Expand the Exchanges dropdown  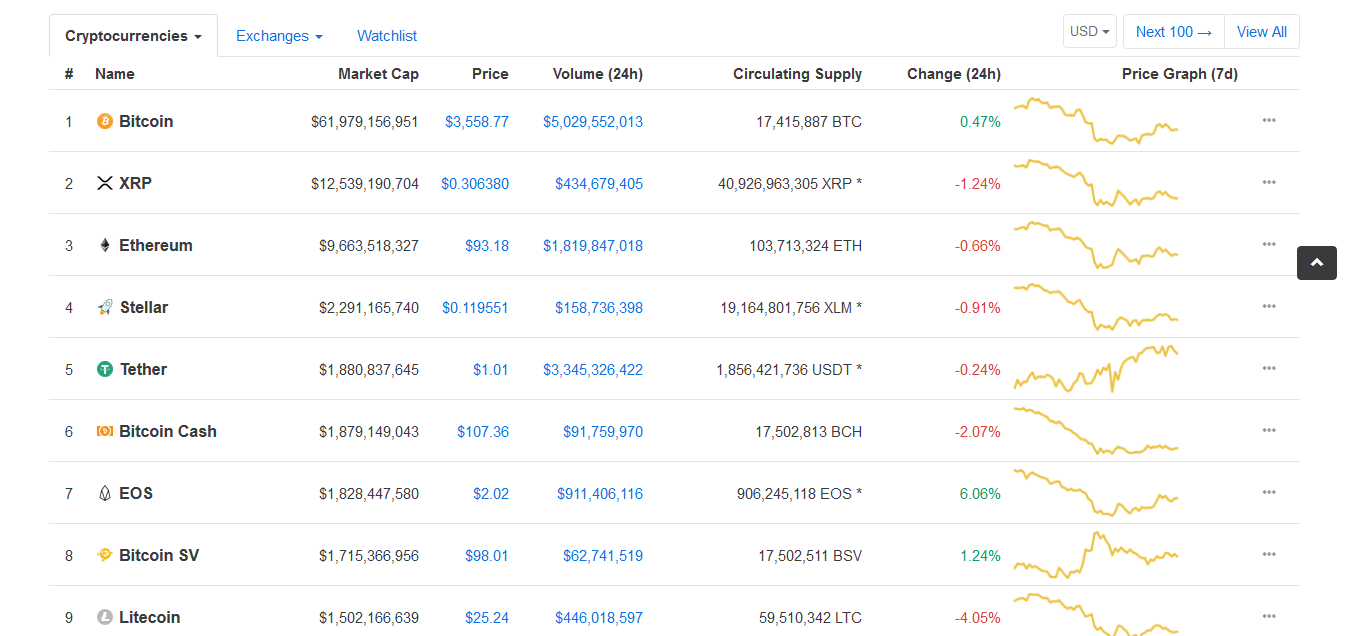[x=279, y=36]
